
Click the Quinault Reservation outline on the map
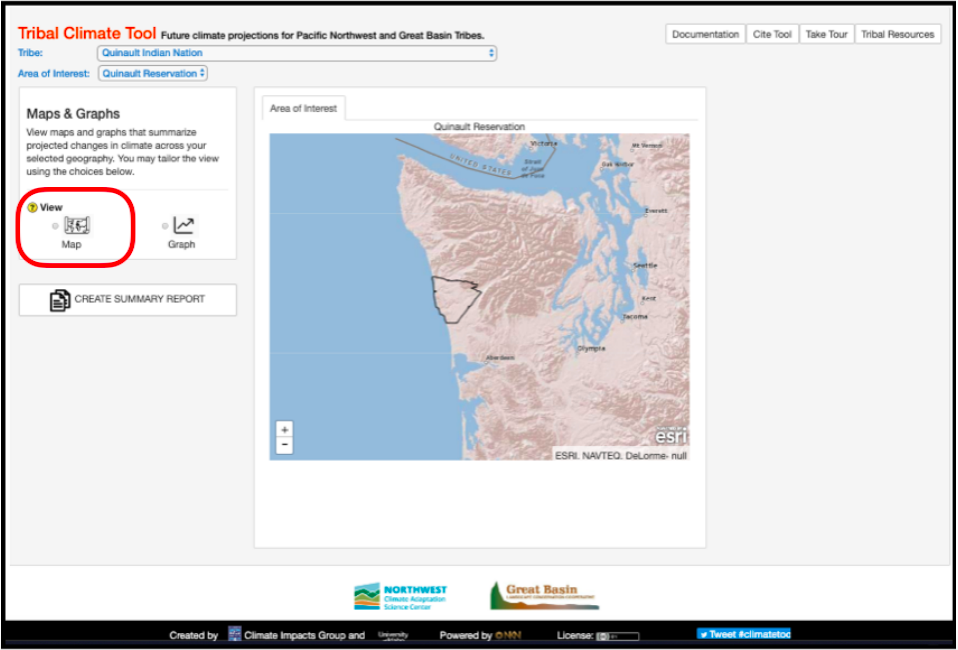[x=453, y=298]
